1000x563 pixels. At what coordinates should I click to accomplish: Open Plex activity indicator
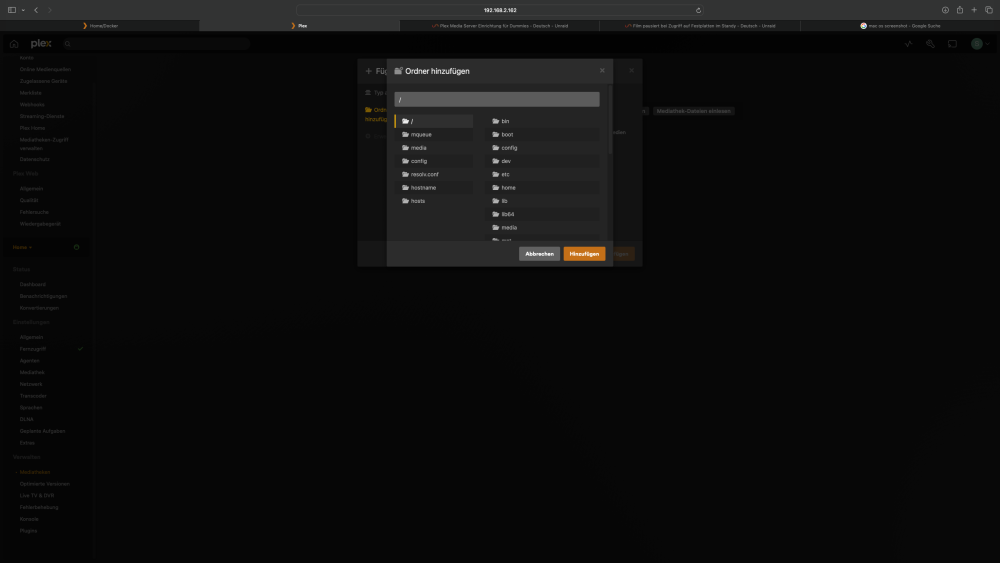click(909, 44)
